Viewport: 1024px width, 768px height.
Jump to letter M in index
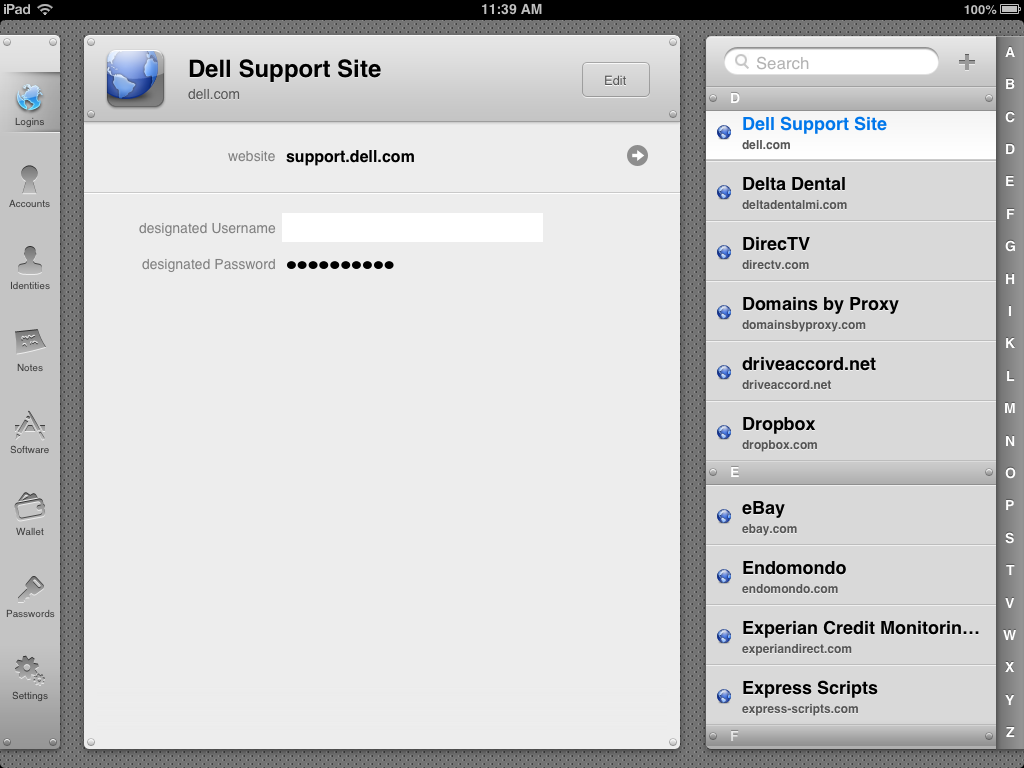1010,408
